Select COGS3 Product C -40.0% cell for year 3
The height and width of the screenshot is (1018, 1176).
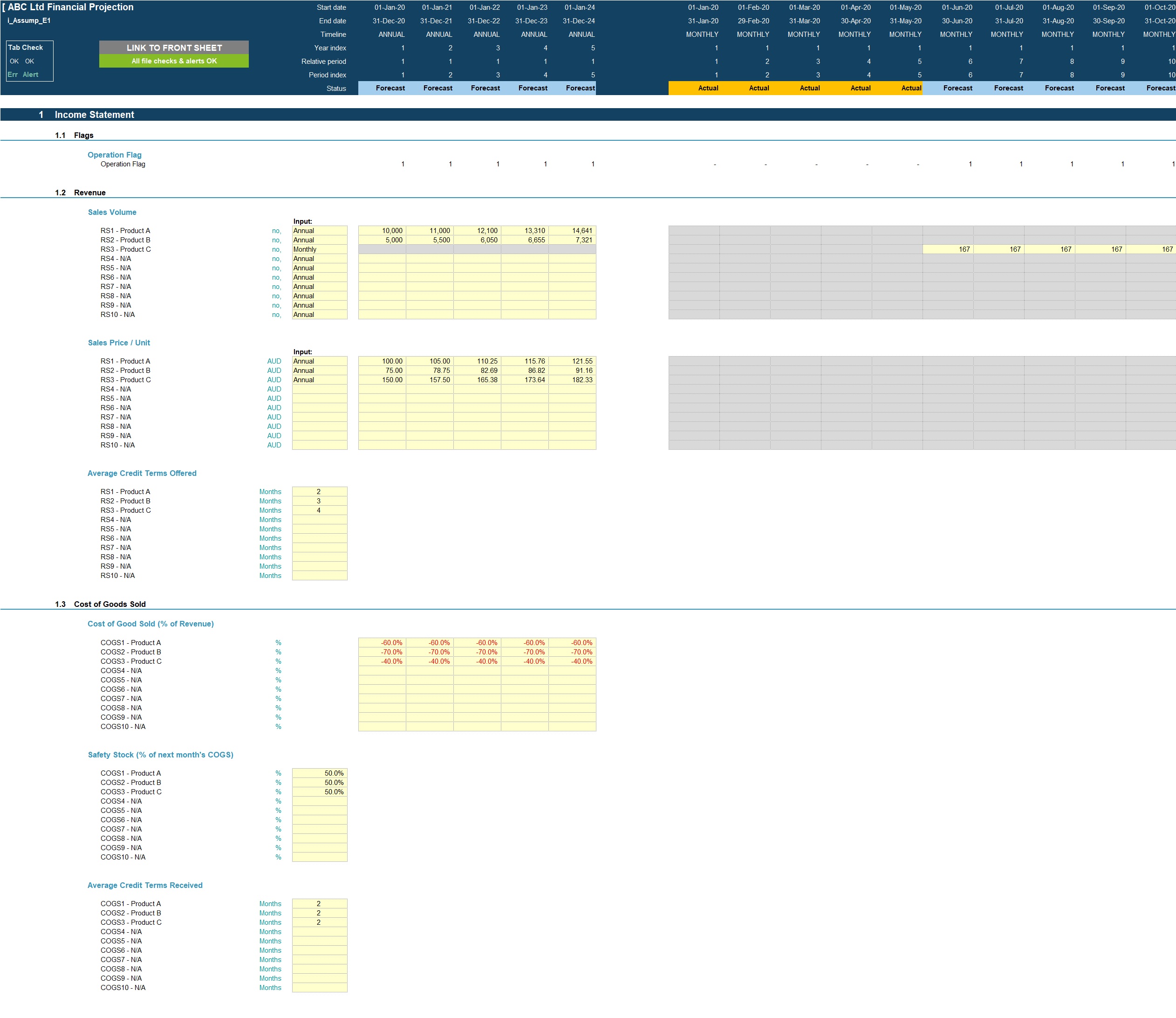478,661
